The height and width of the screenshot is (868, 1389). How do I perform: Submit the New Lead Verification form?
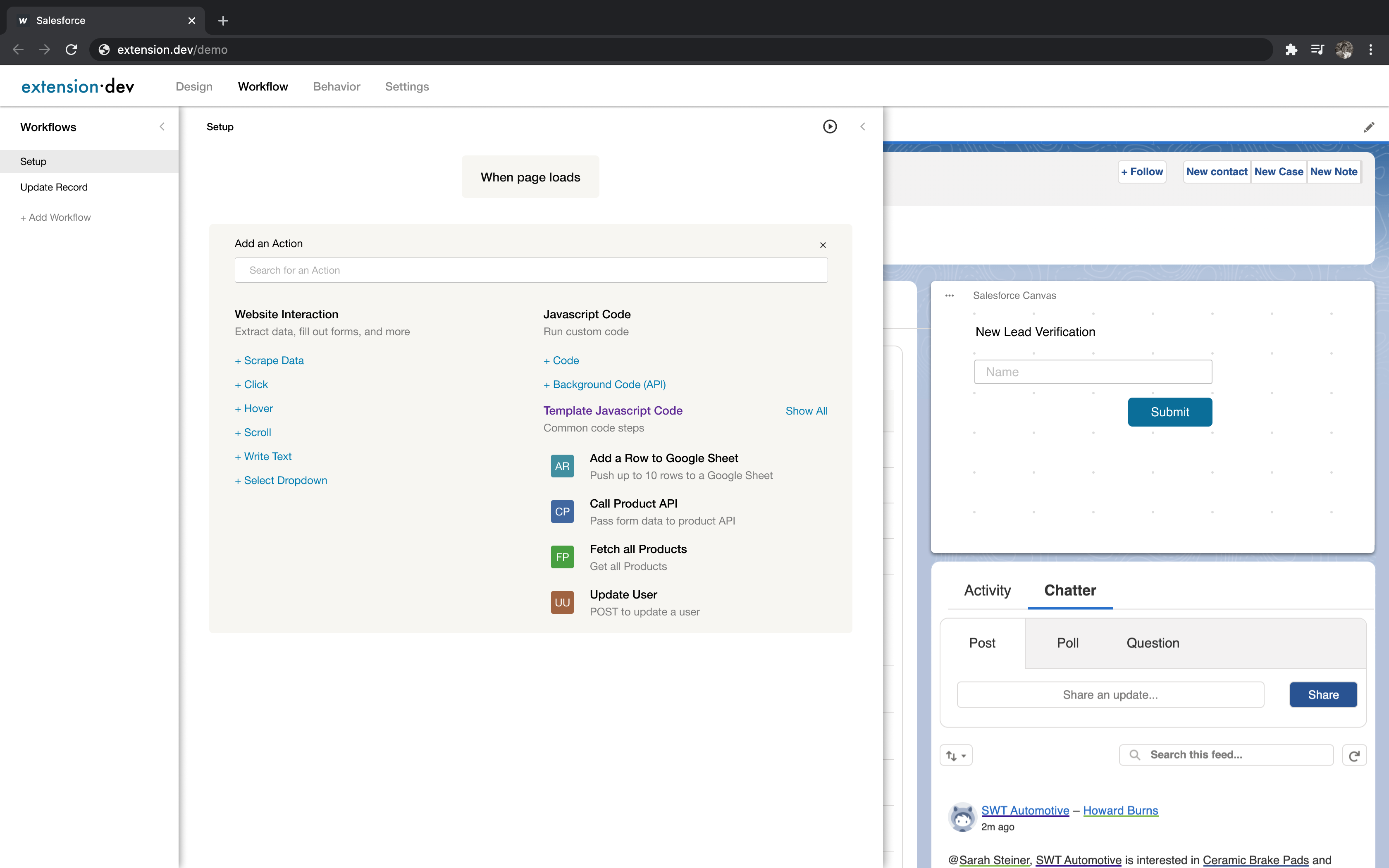click(1170, 412)
